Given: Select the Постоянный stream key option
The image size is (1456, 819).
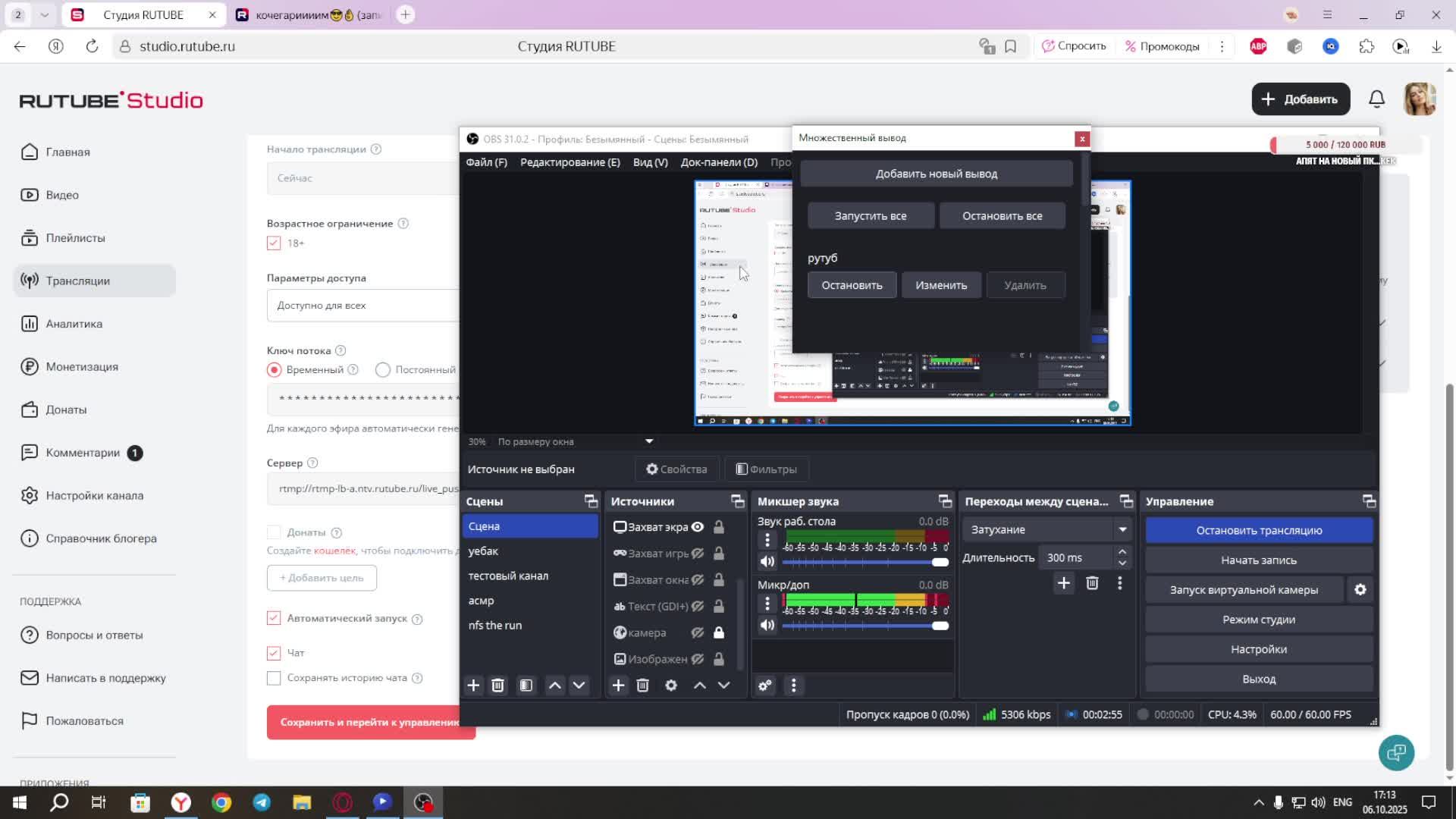Looking at the screenshot, I should pos(383,370).
